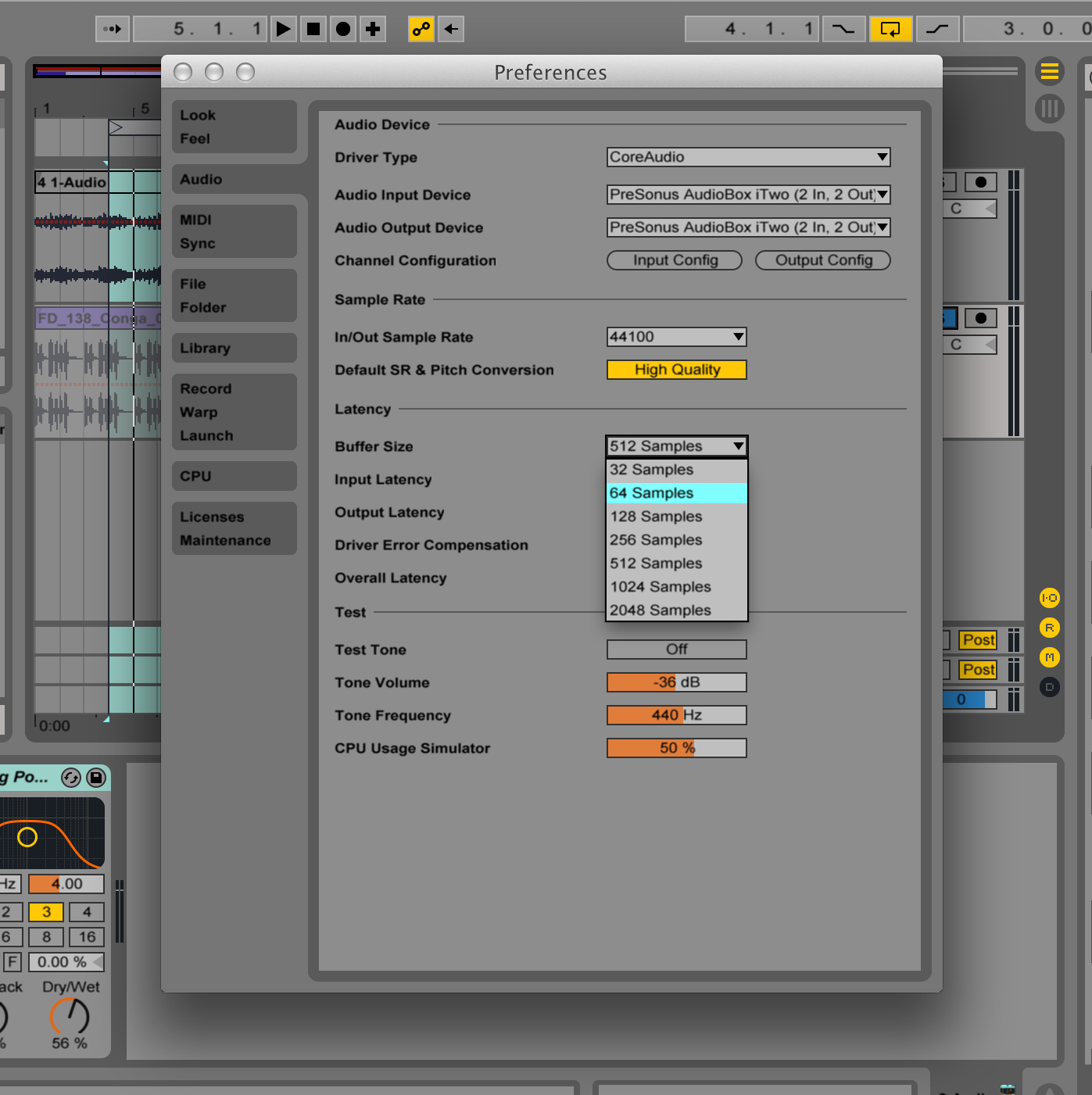Open the Driver Type dropdown
The image size is (1092, 1095).
point(748,157)
